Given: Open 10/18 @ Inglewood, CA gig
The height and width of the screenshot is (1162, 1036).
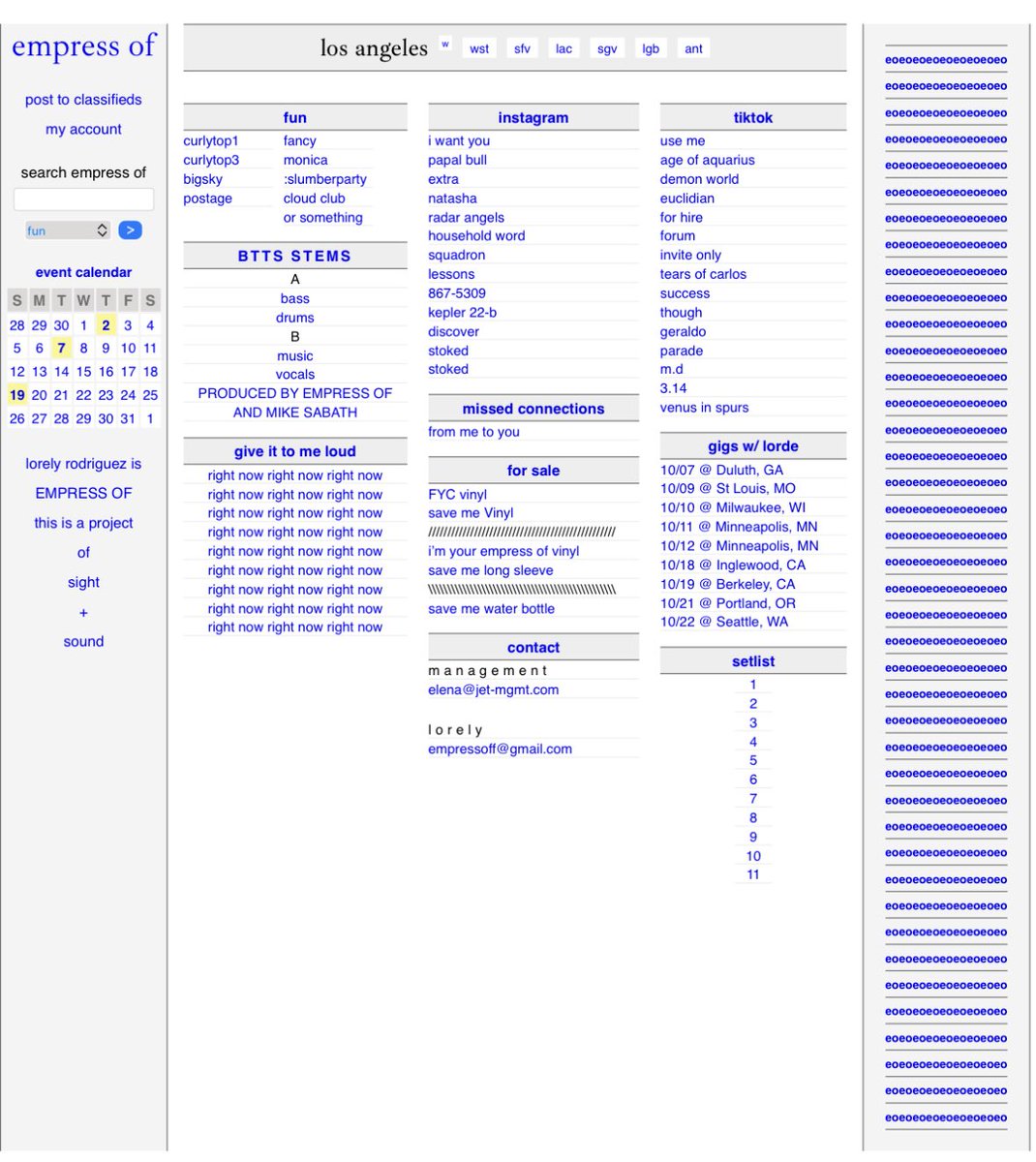Looking at the screenshot, I should pos(733,566).
